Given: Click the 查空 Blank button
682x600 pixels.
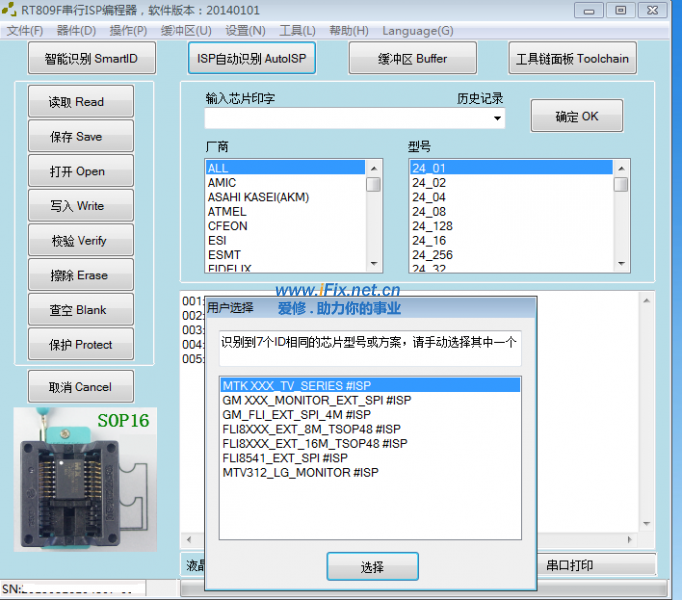Looking at the screenshot, I should [x=81, y=309].
